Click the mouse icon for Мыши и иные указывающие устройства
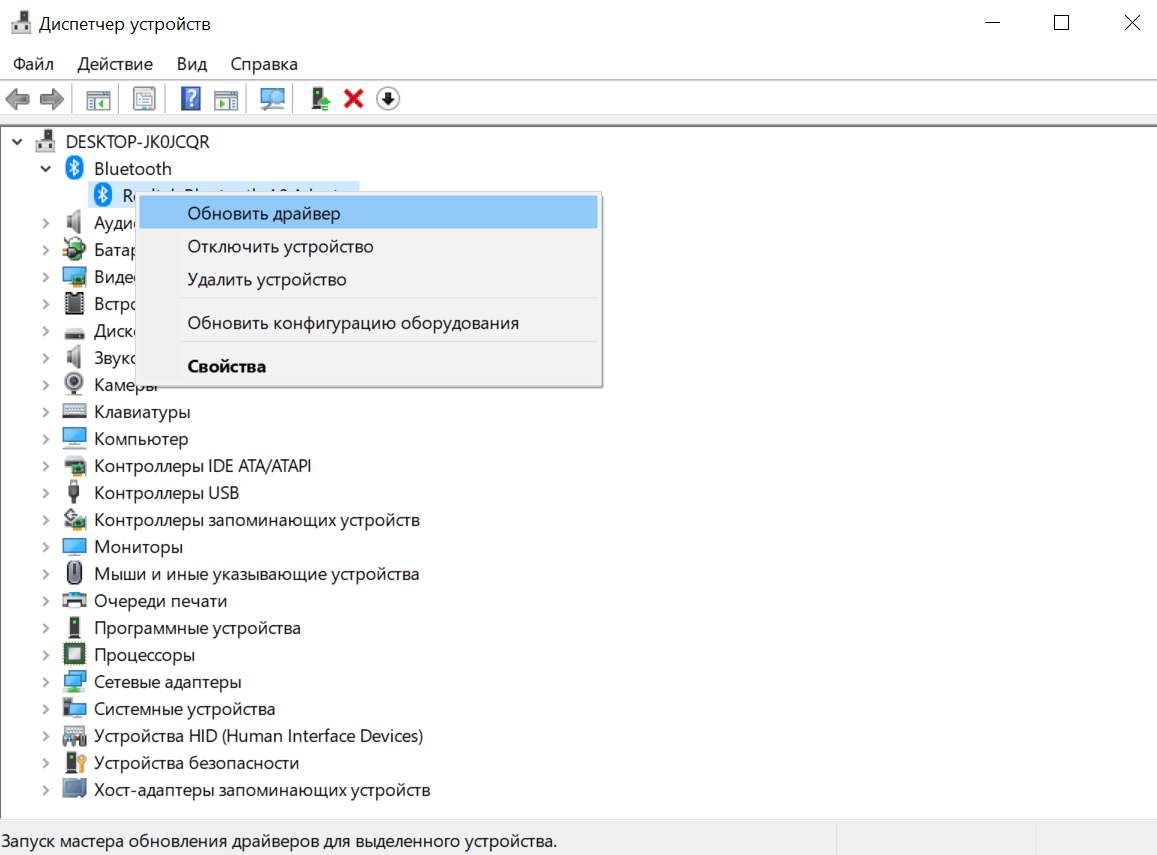Screen dimensions: 1157x855 (x=74, y=573)
